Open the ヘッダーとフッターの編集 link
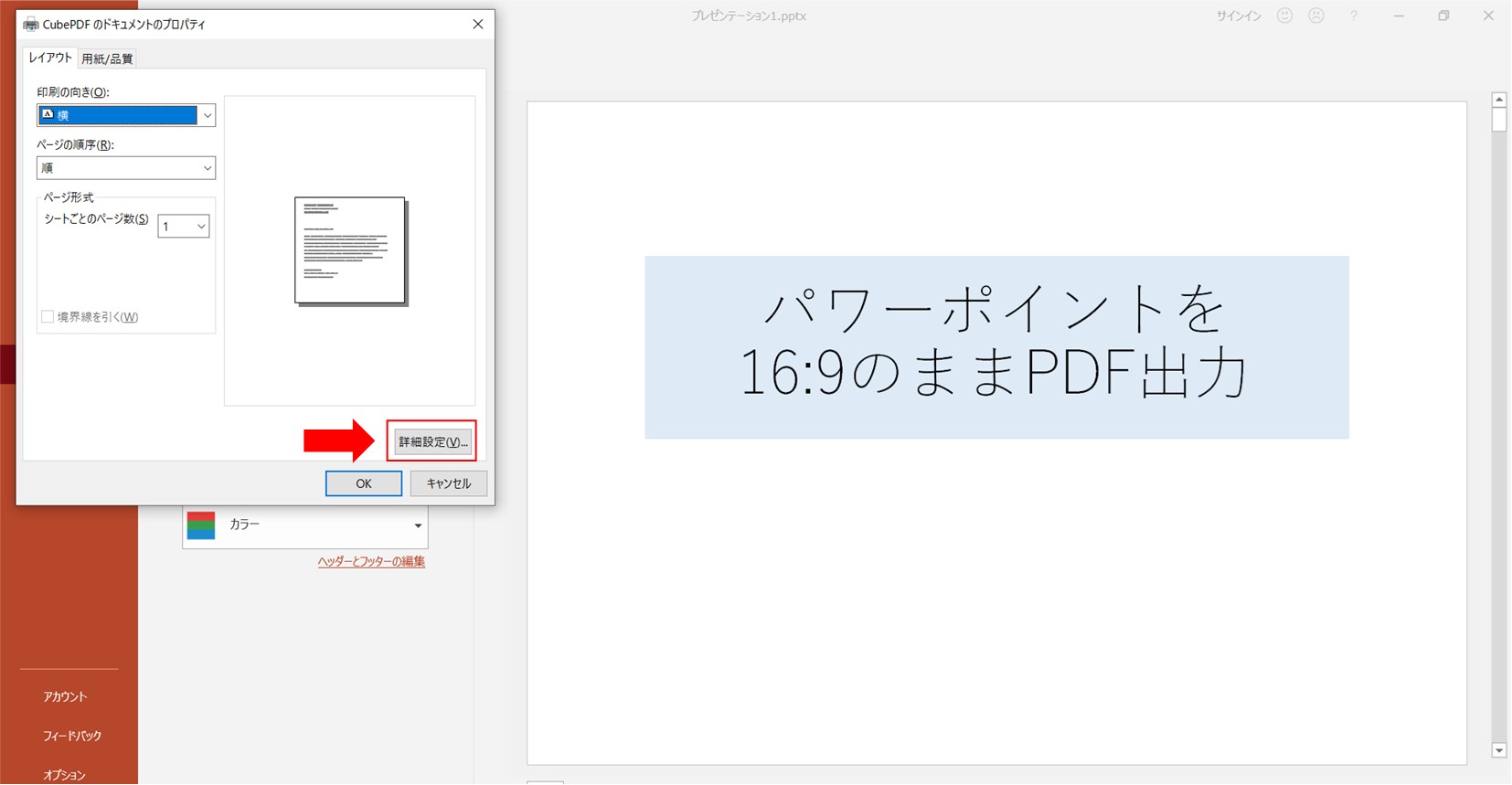The height and width of the screenshot is (785, 1512). [371, 562]
